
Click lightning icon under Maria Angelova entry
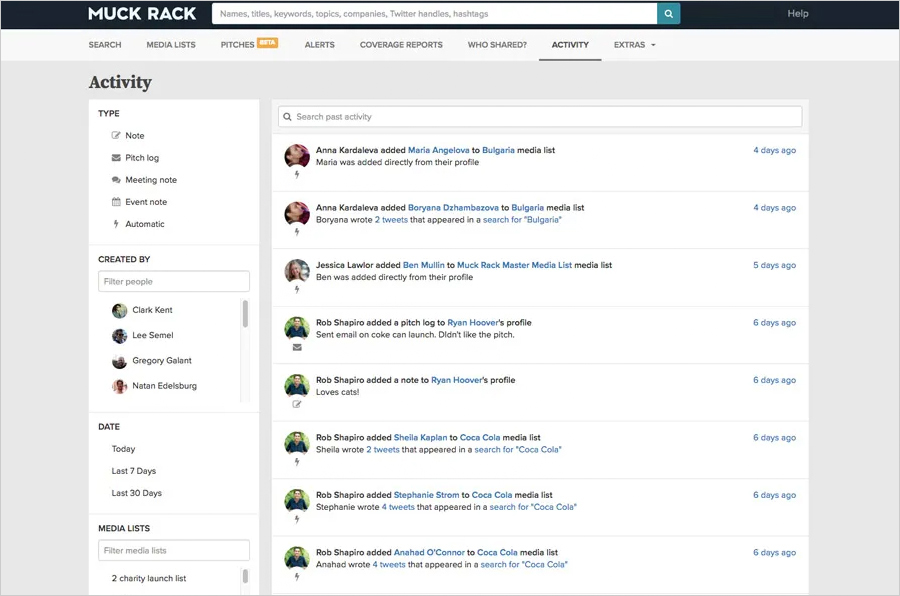point(297,175)
